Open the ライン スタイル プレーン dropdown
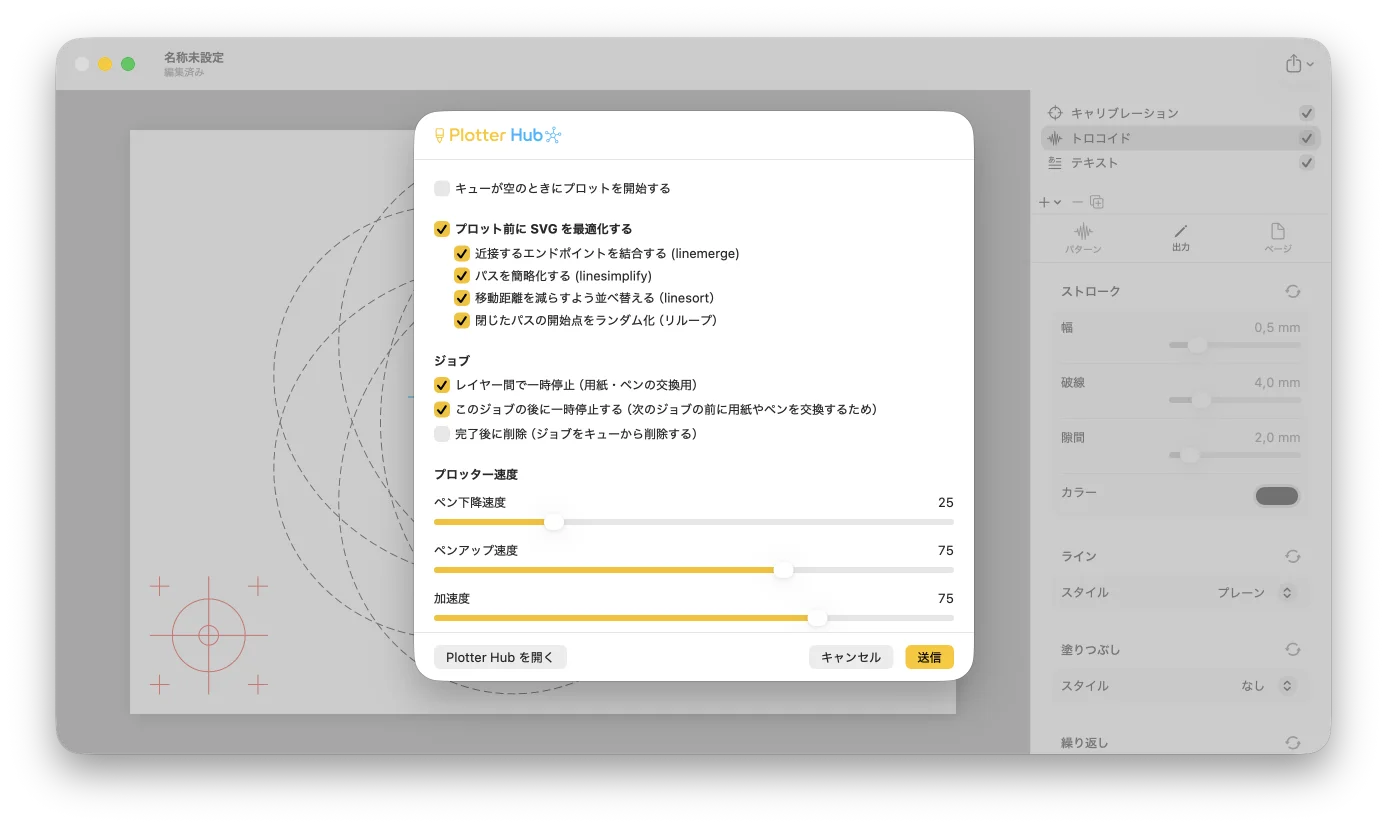This screenshot has width=1387, height=828. click(1256, 593)
